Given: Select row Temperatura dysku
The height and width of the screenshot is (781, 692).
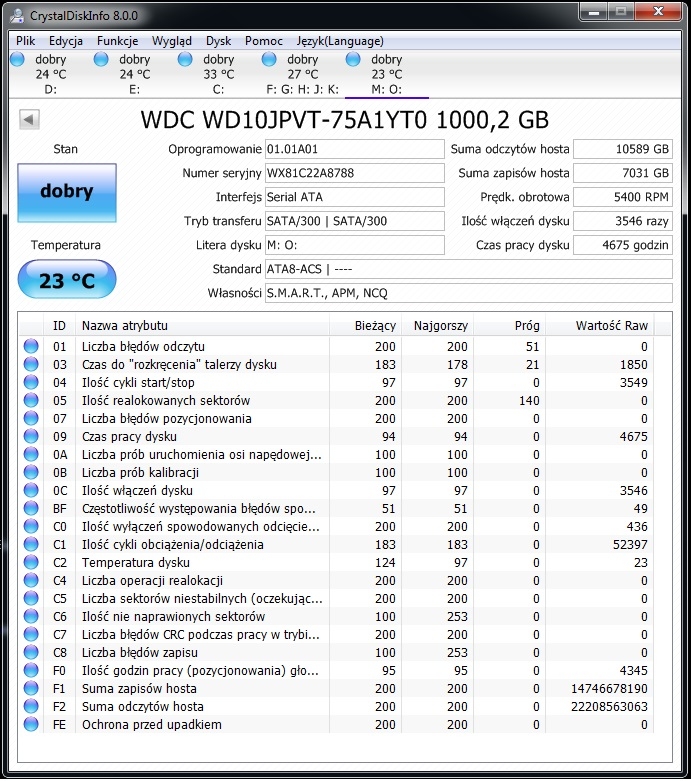Looking at the screenshot, I should pyautogui.click(x=337, y=562).
